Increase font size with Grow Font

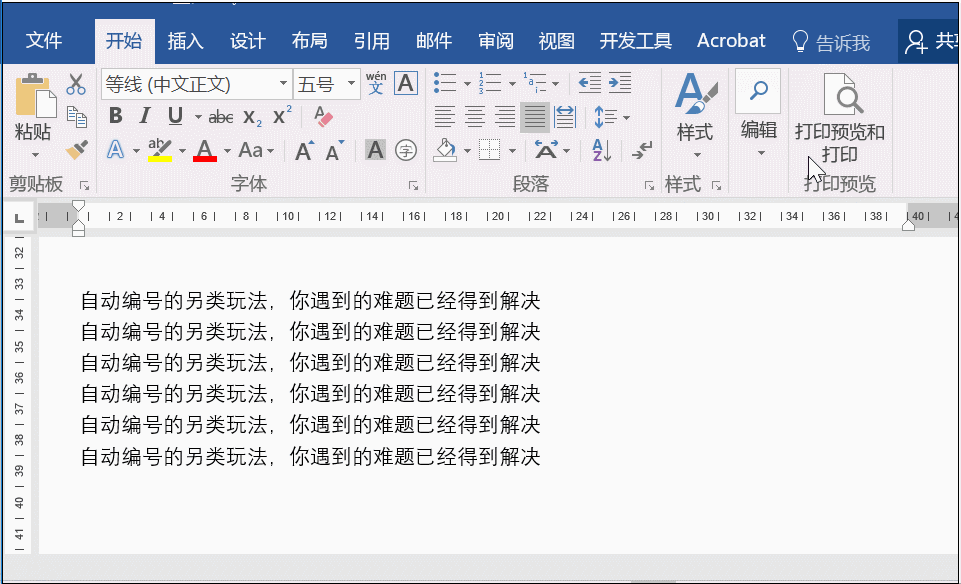[x=302, y=150]
